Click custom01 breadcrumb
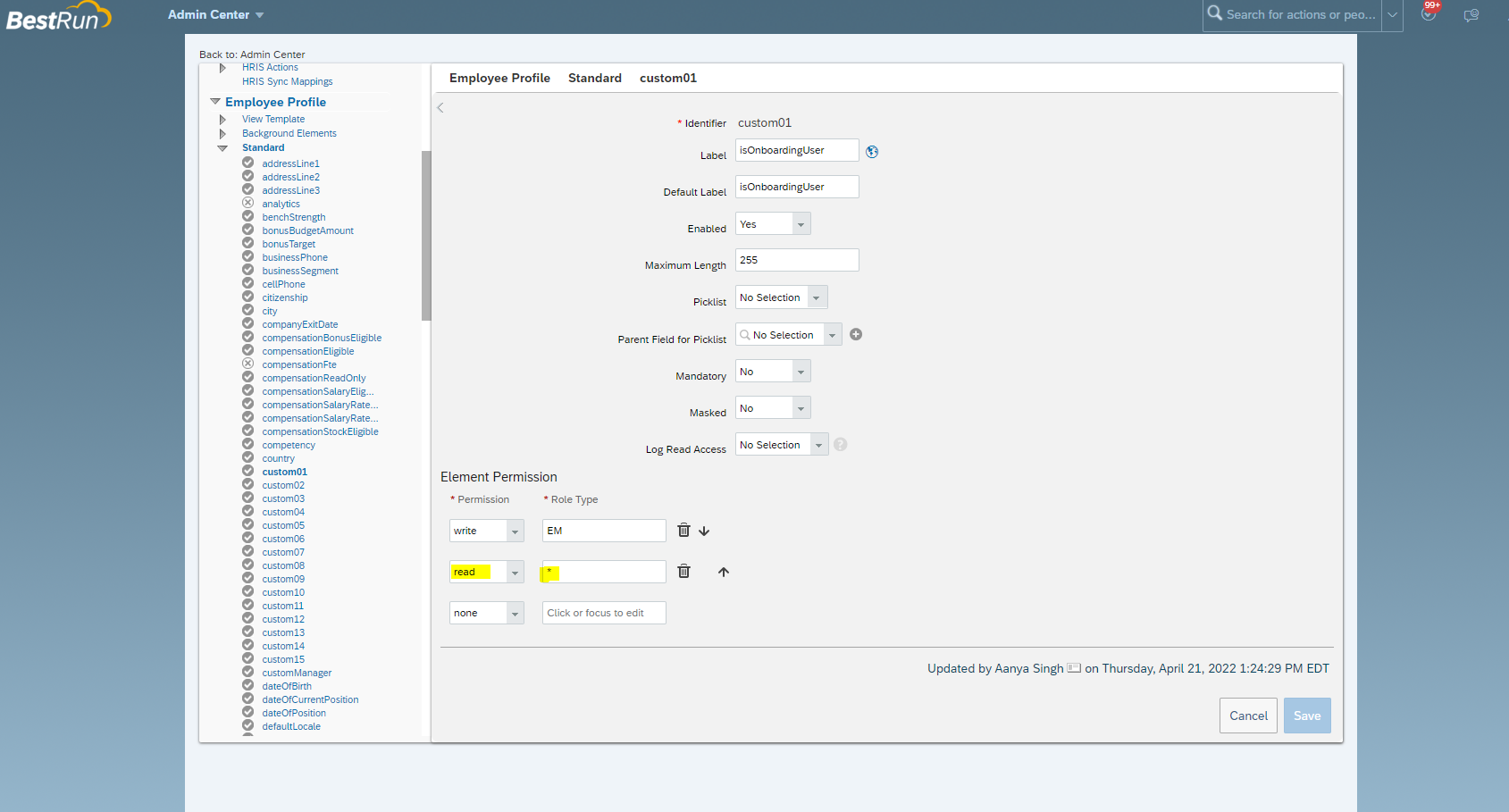Viewport: 1509px width, 812px height. pos(668,78)
